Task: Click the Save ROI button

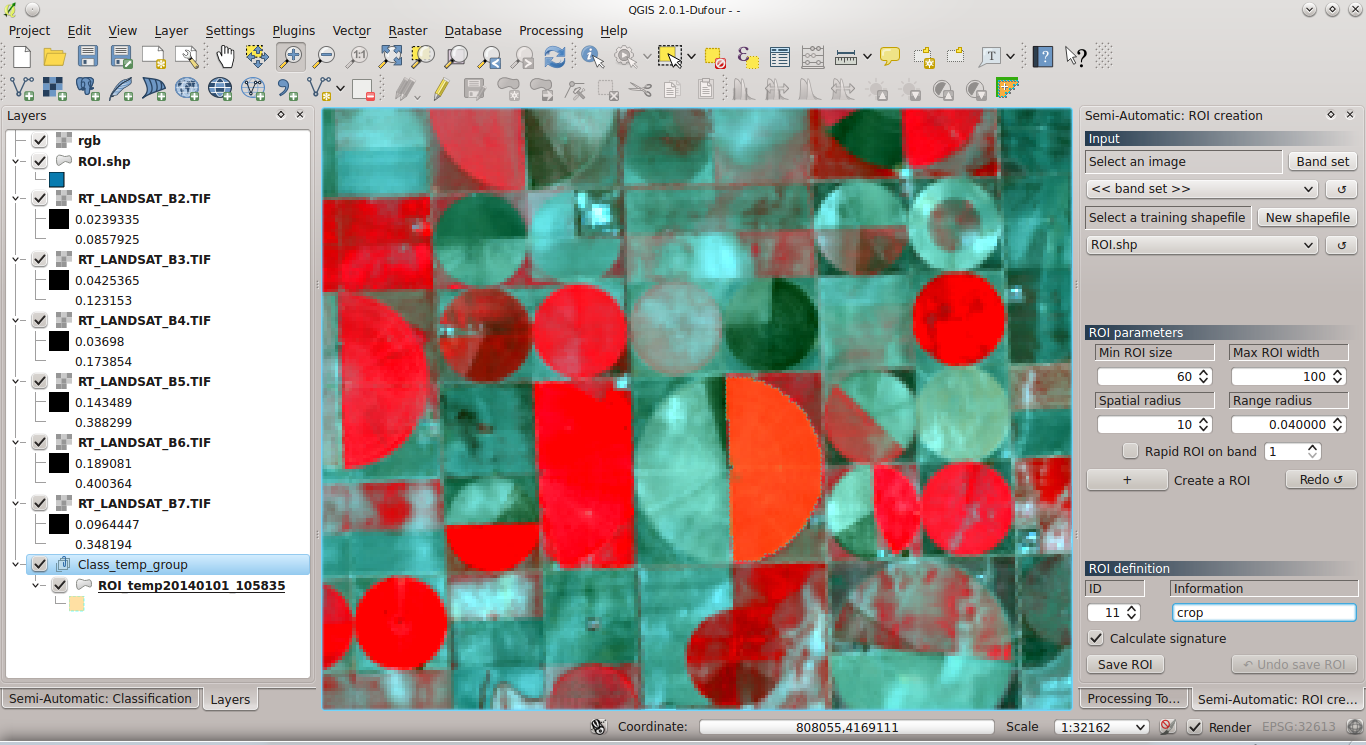Action: [1124, 664]
